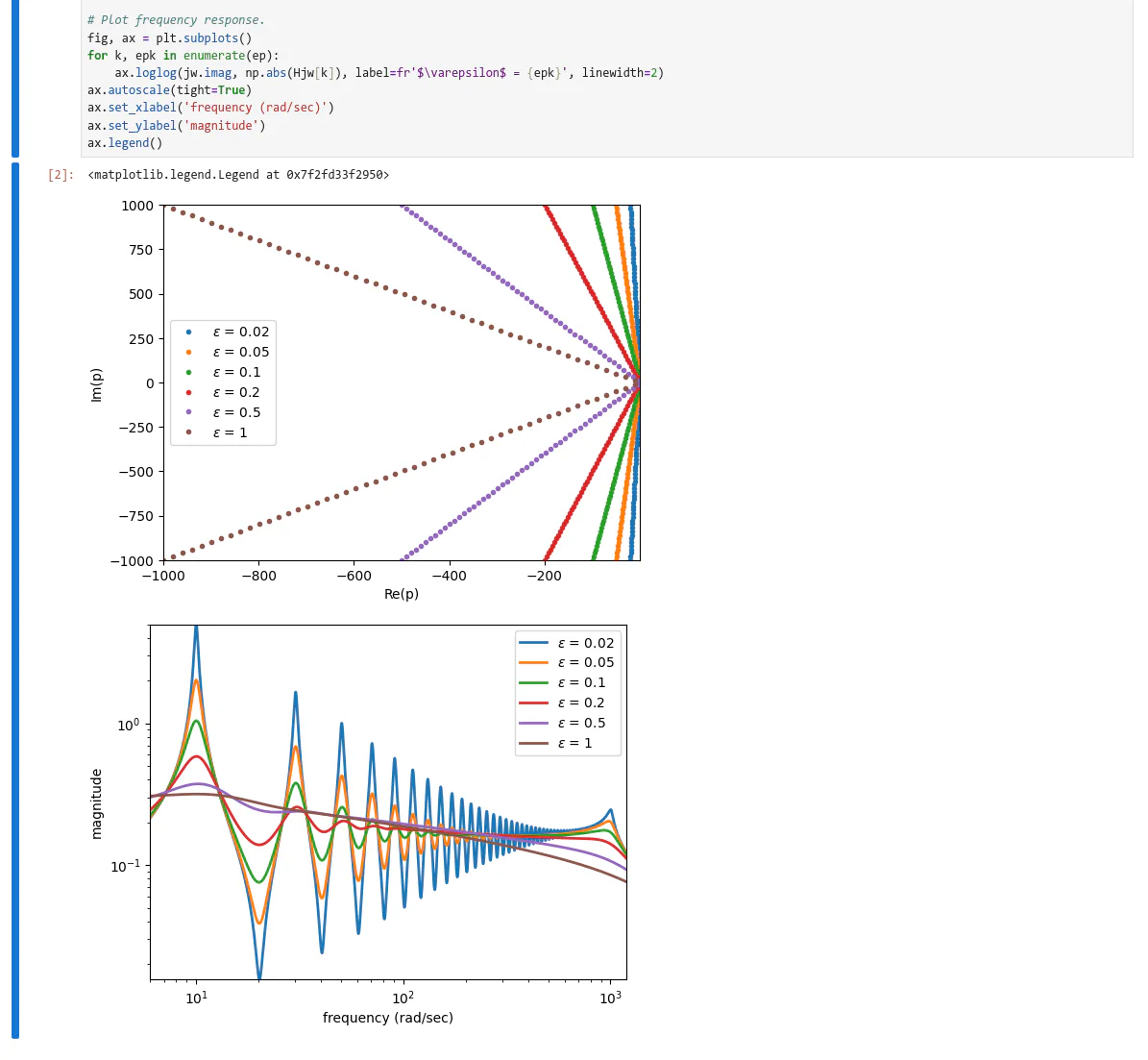Click the "fig, ax = plt.subplots()" line
The height and width of the screenshot is (1060, 1148).
tap(169, 38)
